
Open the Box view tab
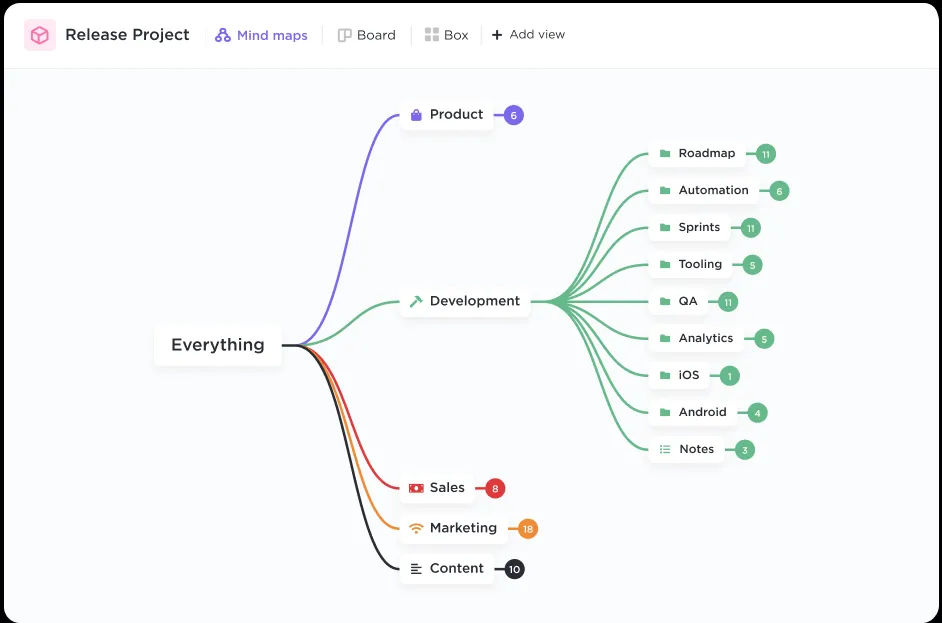click(446, 34)
